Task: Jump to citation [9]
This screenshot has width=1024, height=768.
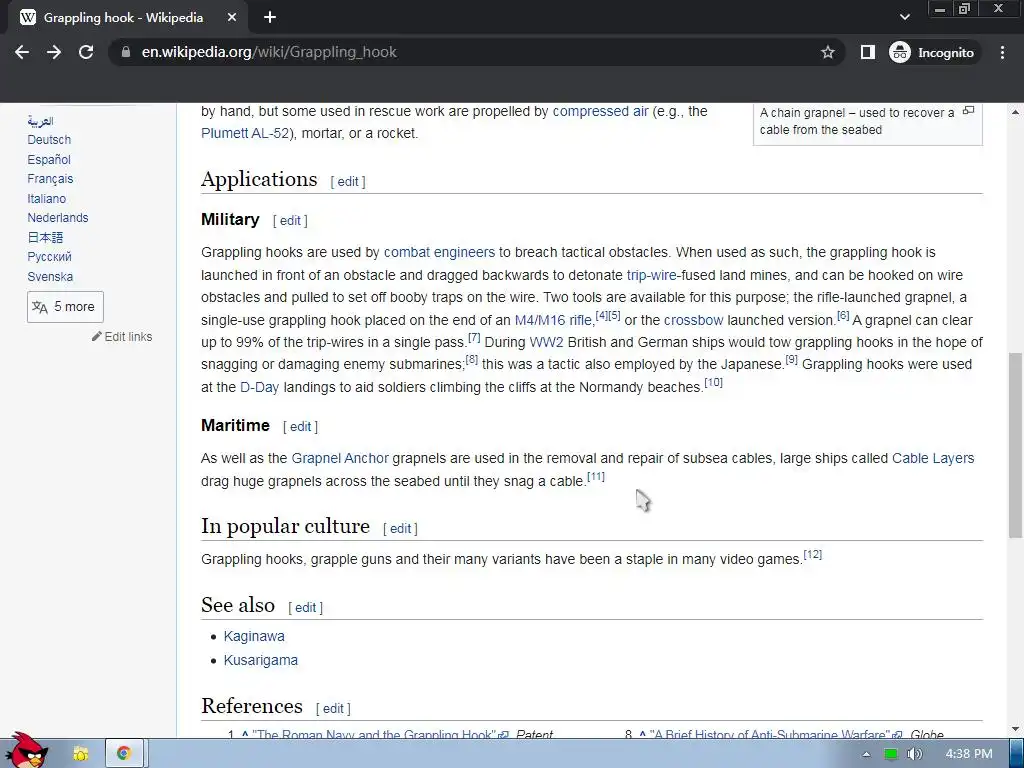Action: (792, 360)
